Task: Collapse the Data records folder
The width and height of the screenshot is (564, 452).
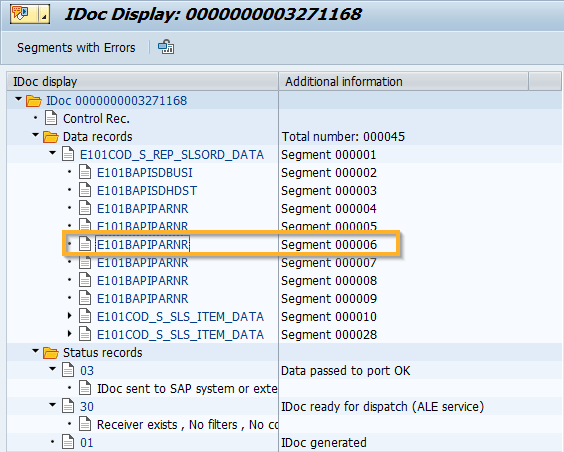Action: point(35,135)
